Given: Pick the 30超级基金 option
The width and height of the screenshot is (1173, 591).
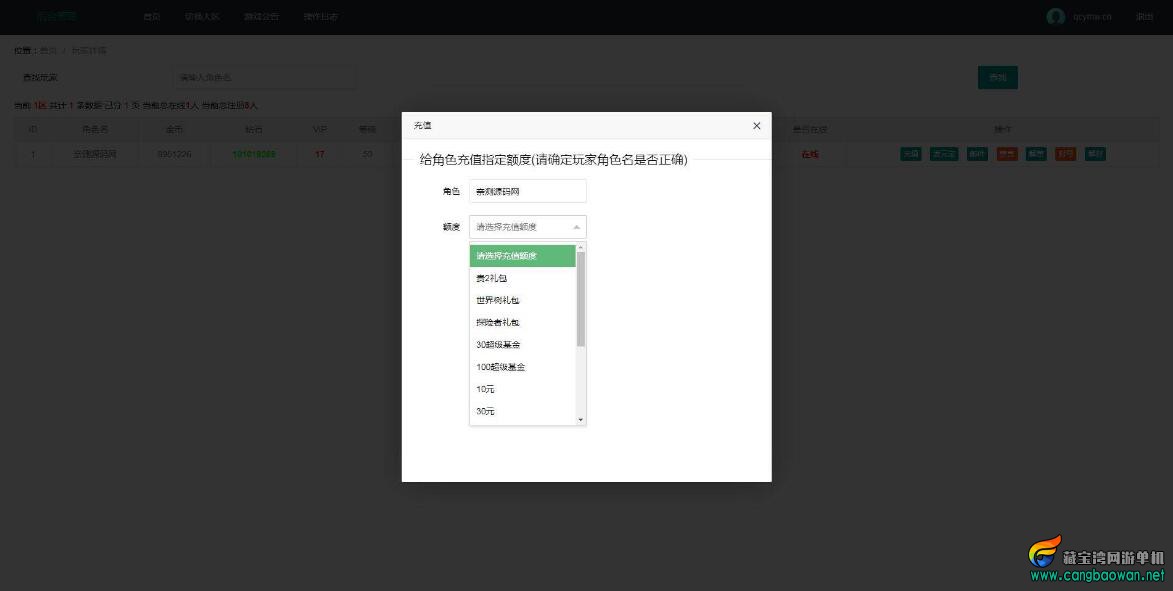Looking at the screenshot, I should [x=523, y=345].
